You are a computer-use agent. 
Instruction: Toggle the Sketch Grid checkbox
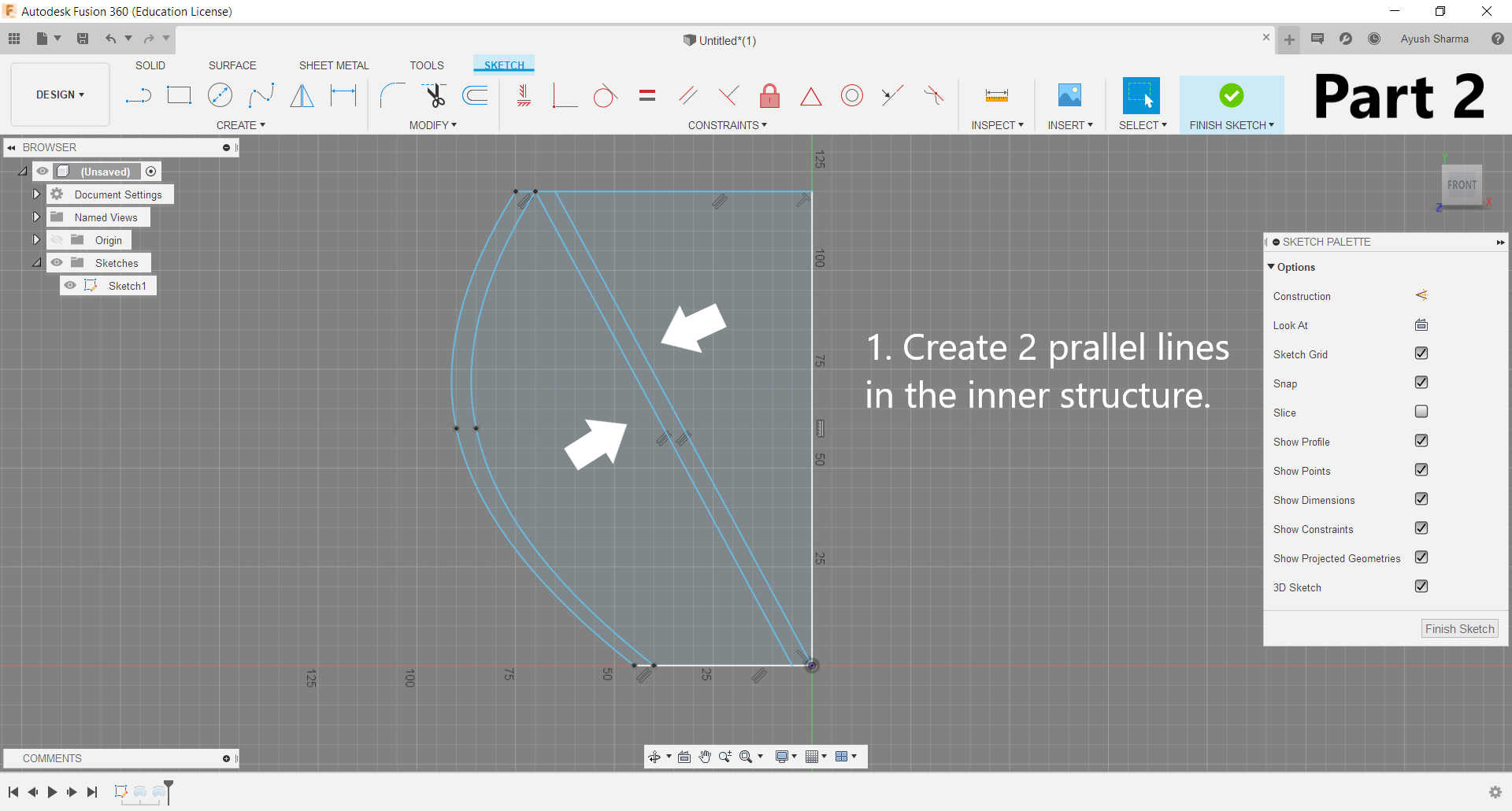pyautogui.click(x=1421, y=354)
